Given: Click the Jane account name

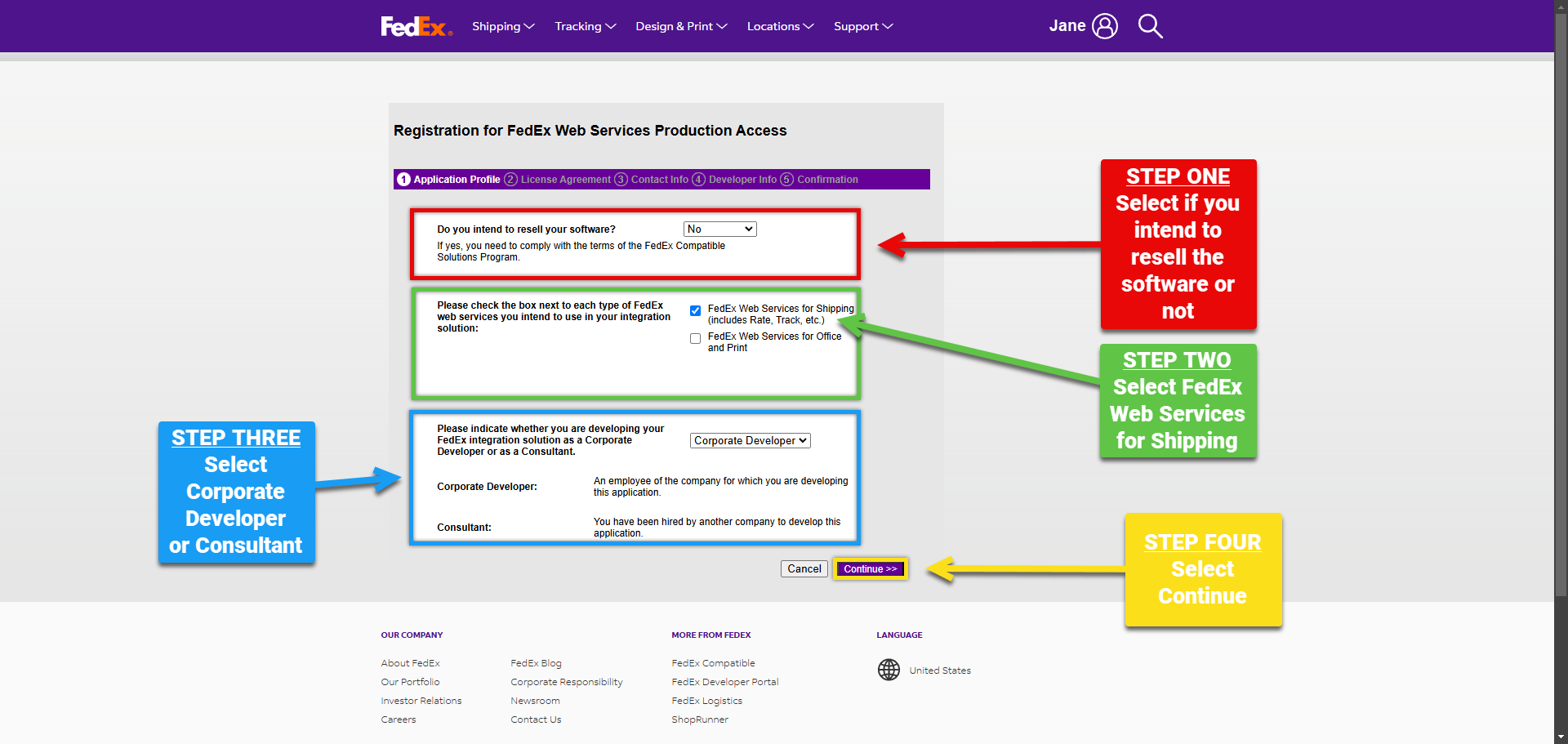Looking at the screenshot, I should 1067,26.
